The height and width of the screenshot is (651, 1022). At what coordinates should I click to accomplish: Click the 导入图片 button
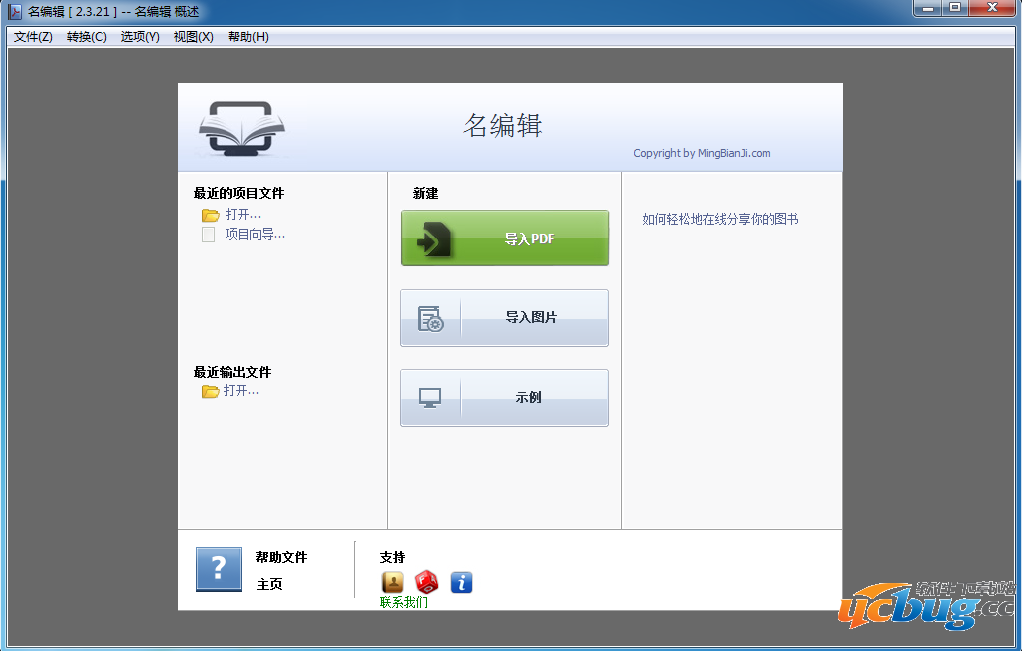(x=504, y=318)
